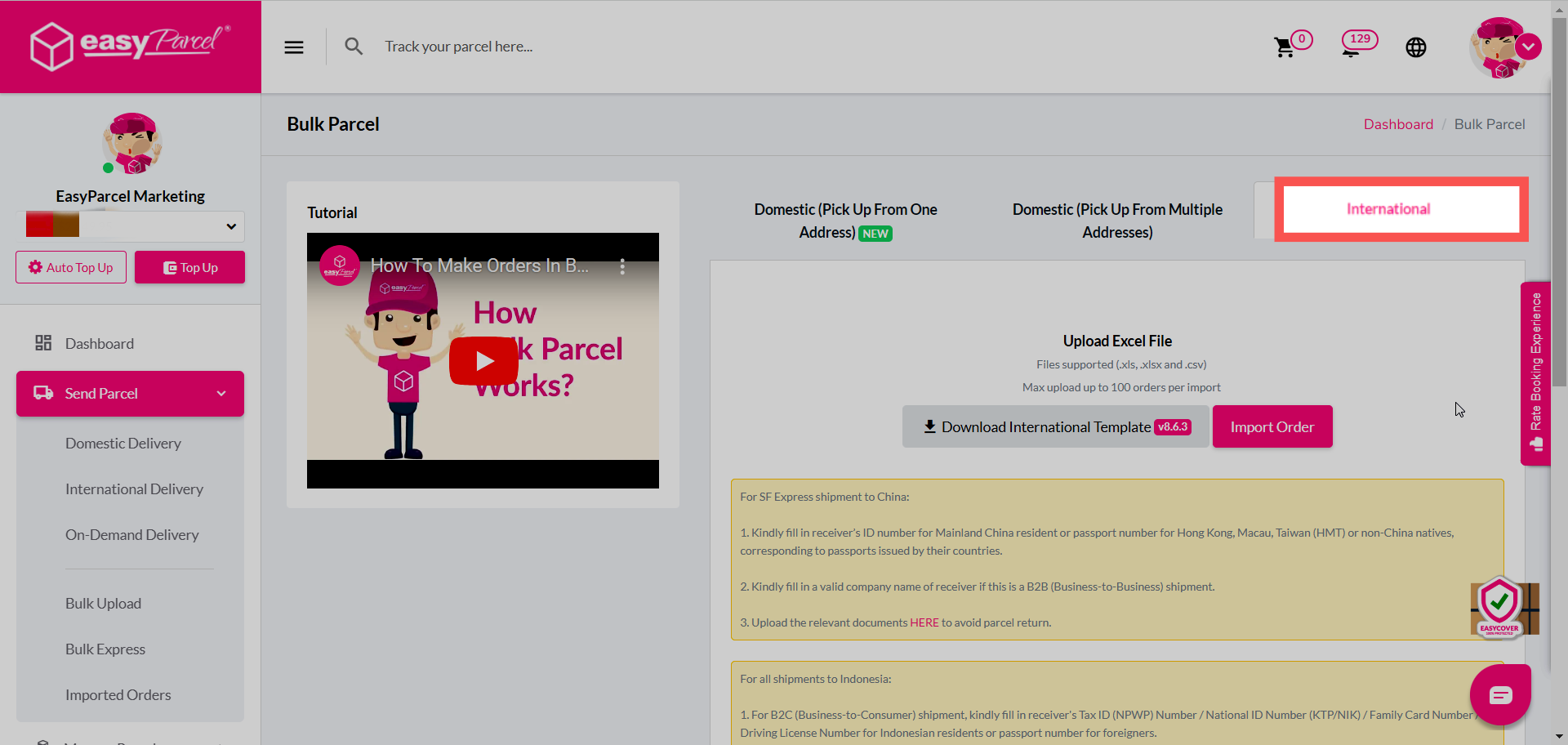Click the video channel logo icon
Viewport: 1568px width, 745px height.
tap(340, 265)
